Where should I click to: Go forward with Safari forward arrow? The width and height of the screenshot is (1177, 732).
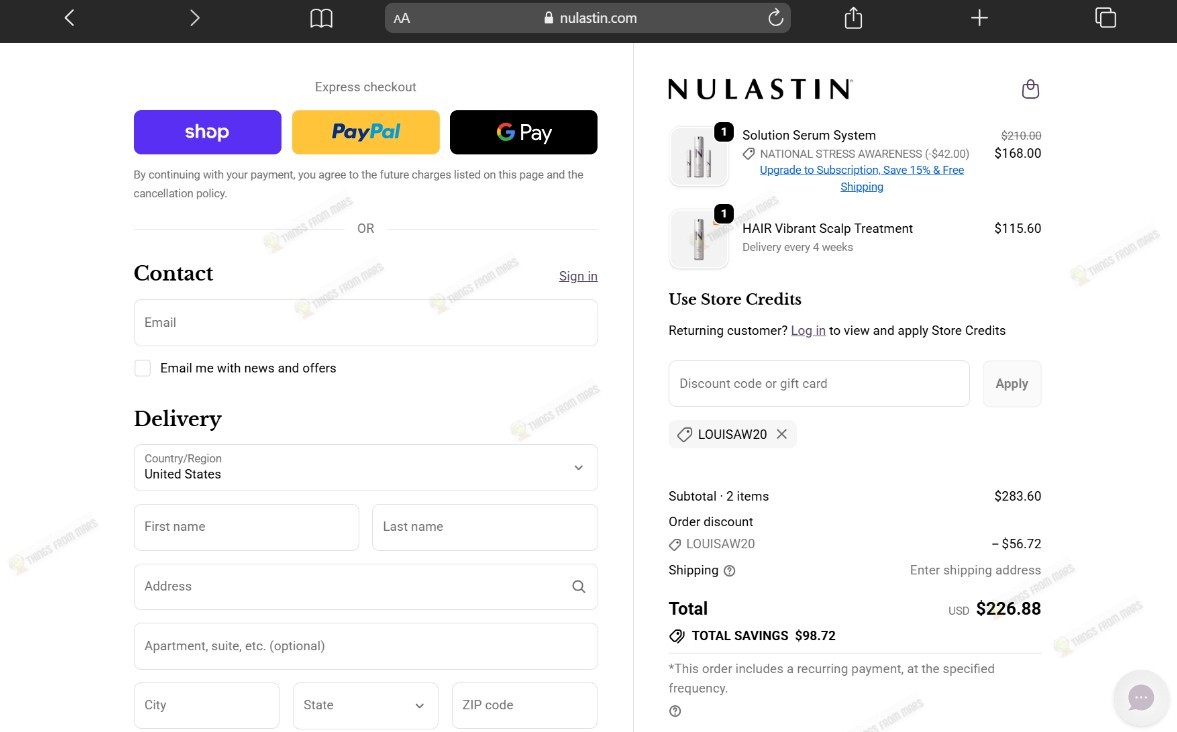(194, 17)
